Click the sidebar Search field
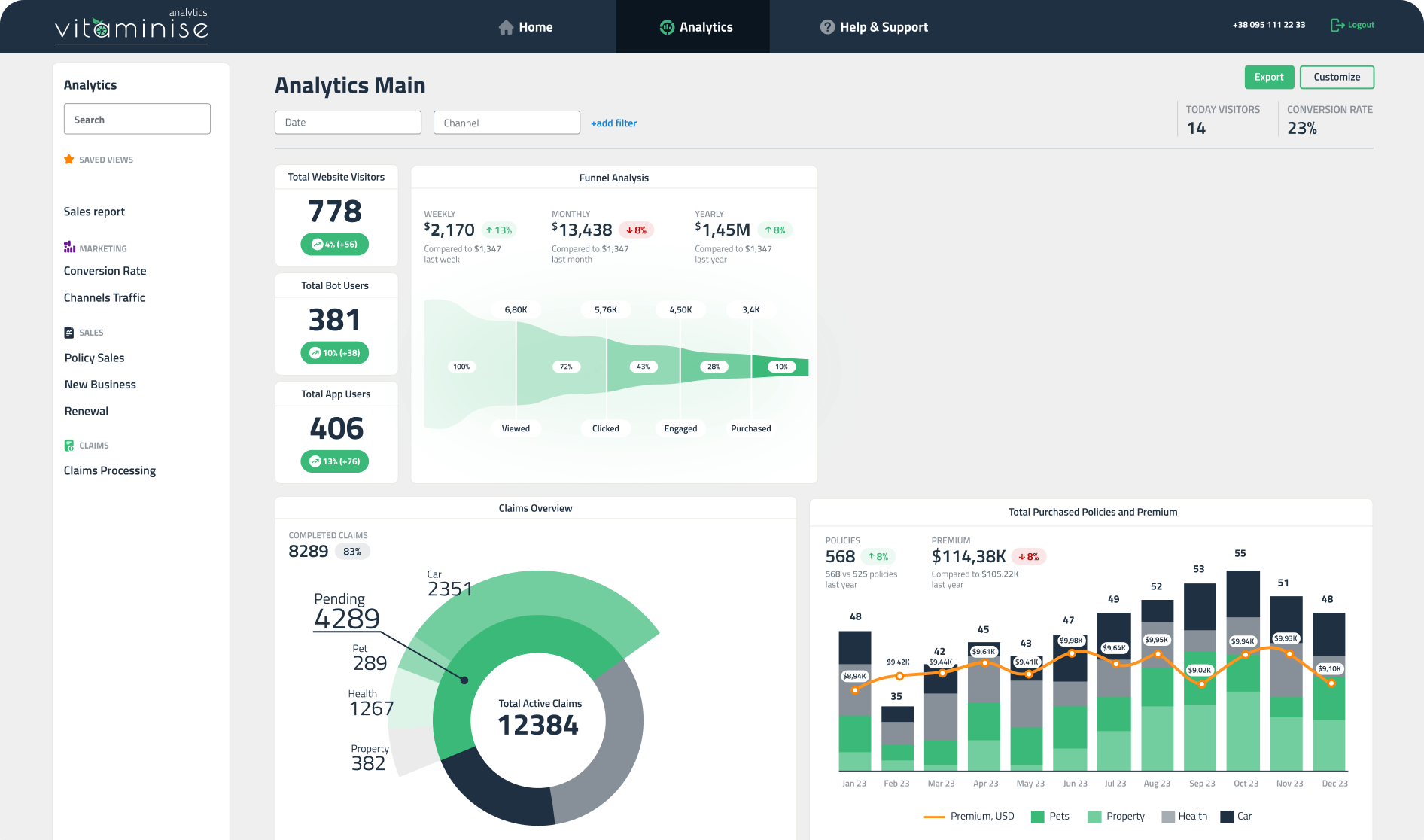The height and width of the screenshot is (840, 1424). tap(137, 120)
